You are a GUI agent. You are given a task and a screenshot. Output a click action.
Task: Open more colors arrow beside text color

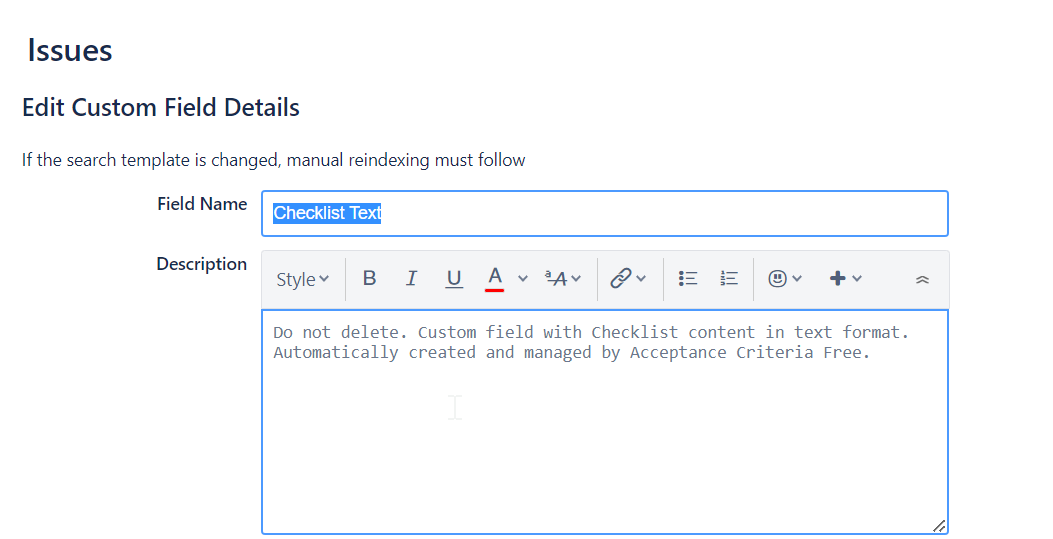pyautogui.click(x=522, y=279)
